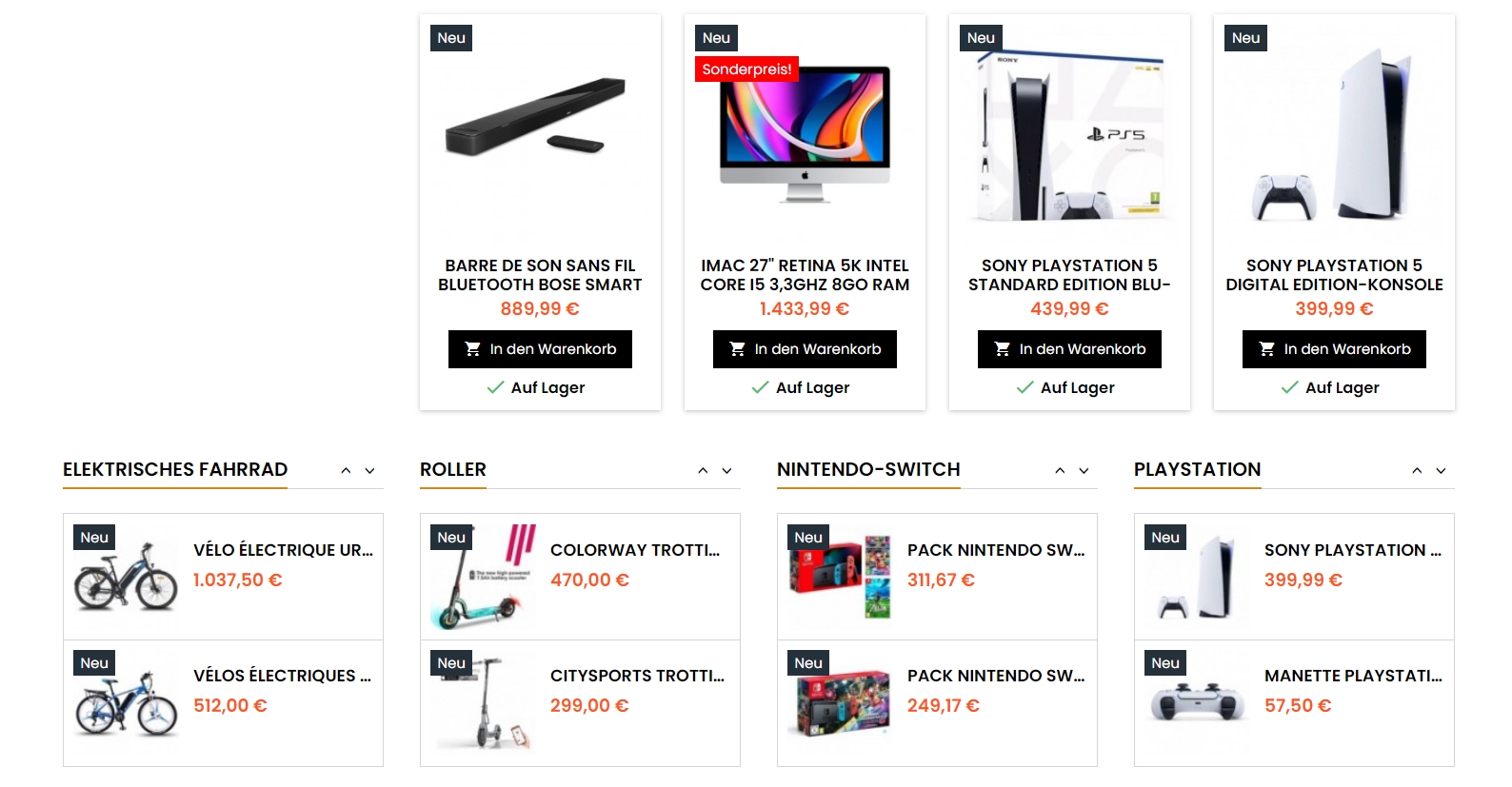This screenshot has height=787, width=1512.
Task: Add Bose soundbar to cart via In den Warenkorb
Action: [x=540, y=349]
